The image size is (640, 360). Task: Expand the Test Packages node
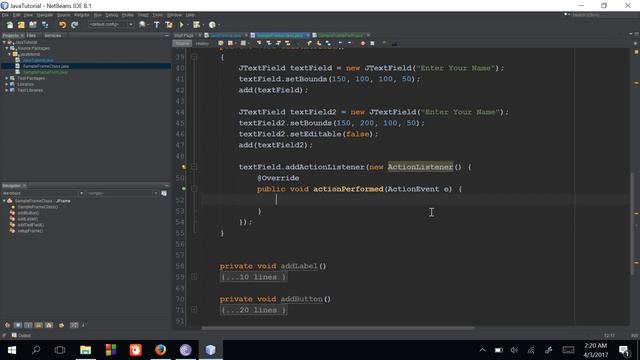pyautogui.click(x=7, y=78)
